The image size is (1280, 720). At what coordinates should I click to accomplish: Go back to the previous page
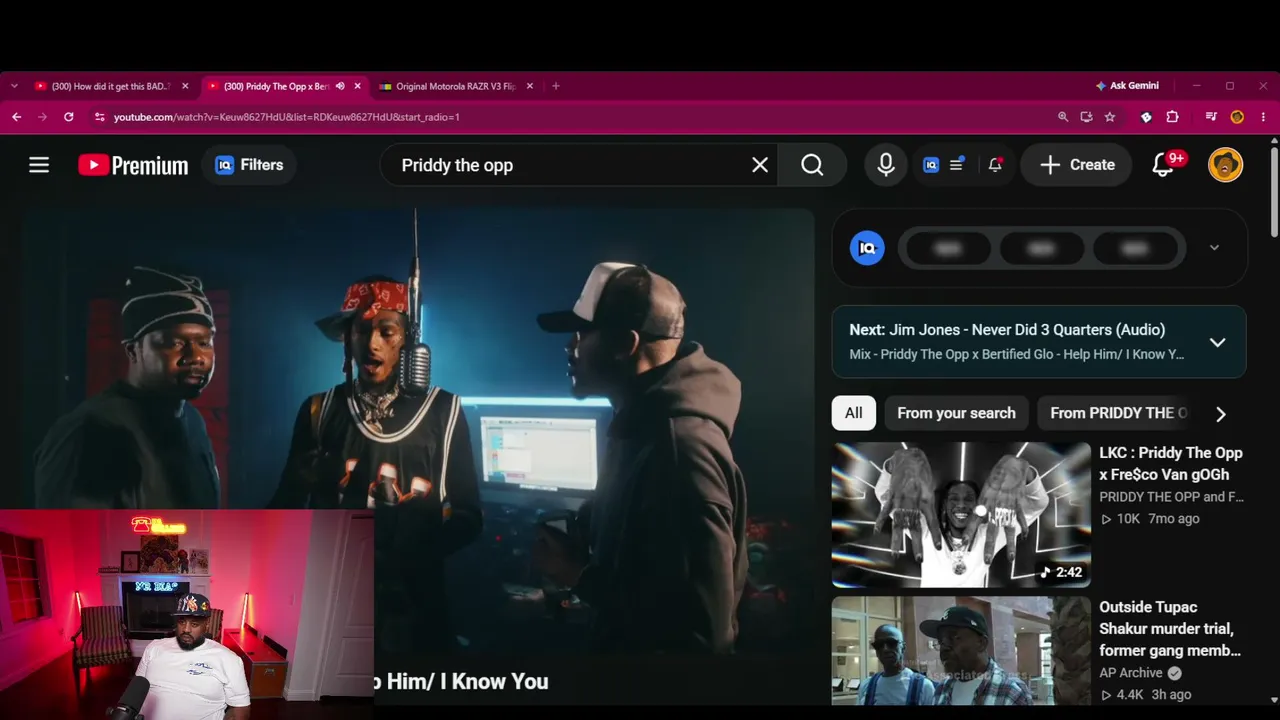[17, 117]
